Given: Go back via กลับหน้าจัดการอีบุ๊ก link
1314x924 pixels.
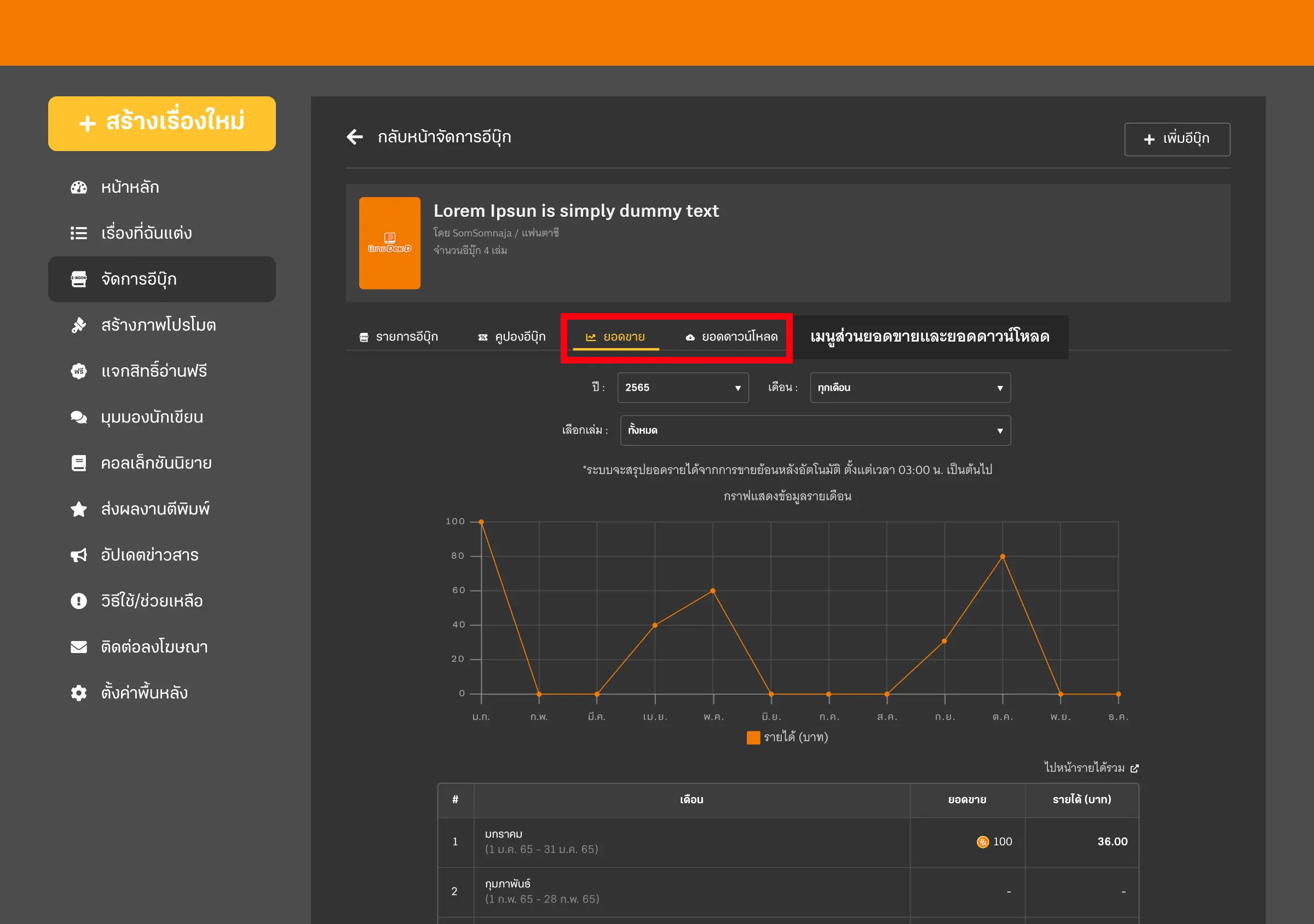Looking at the screenshot, I should [x=444, y=137].
